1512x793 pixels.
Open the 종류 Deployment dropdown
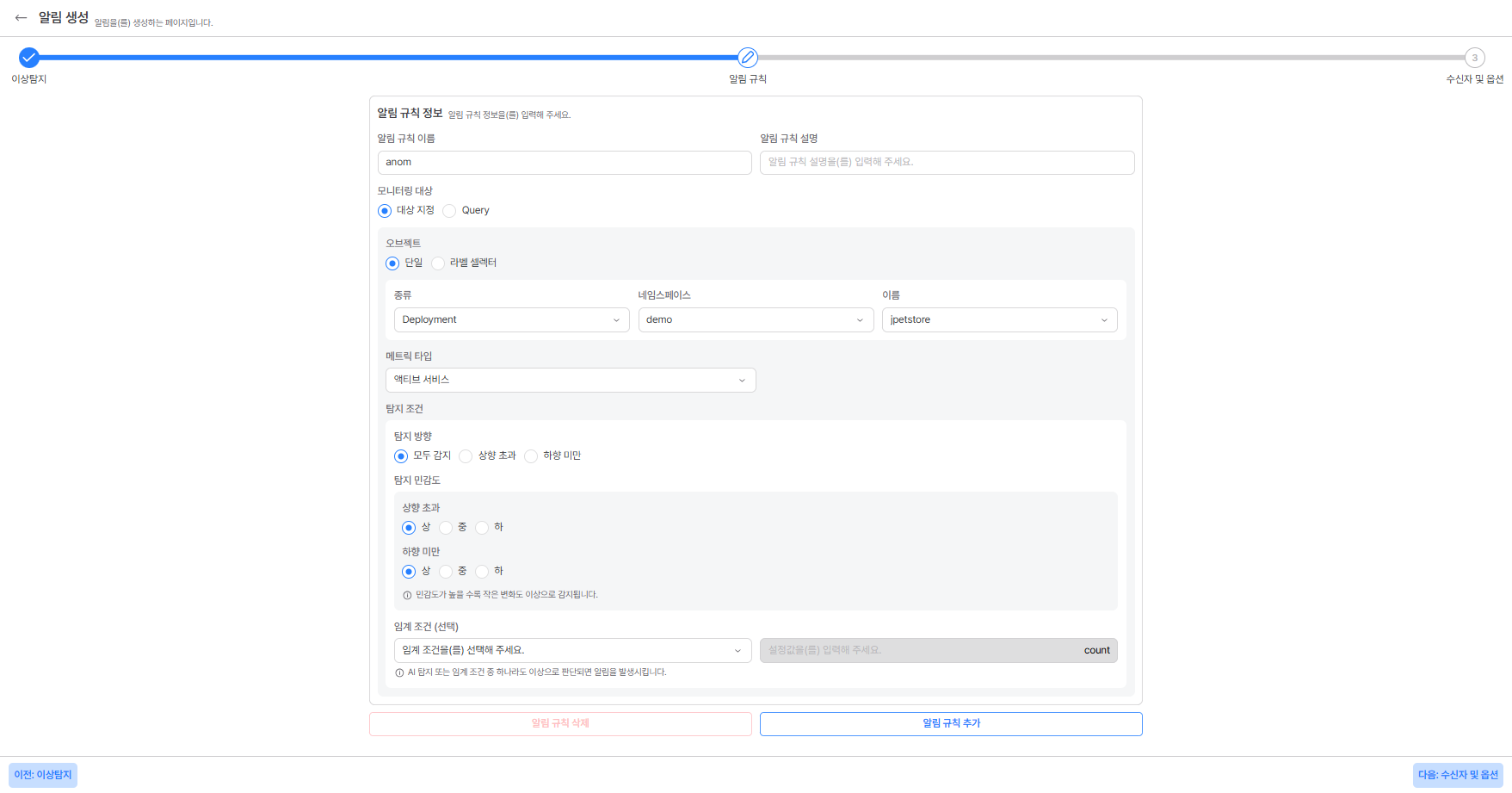coord(512,319)
